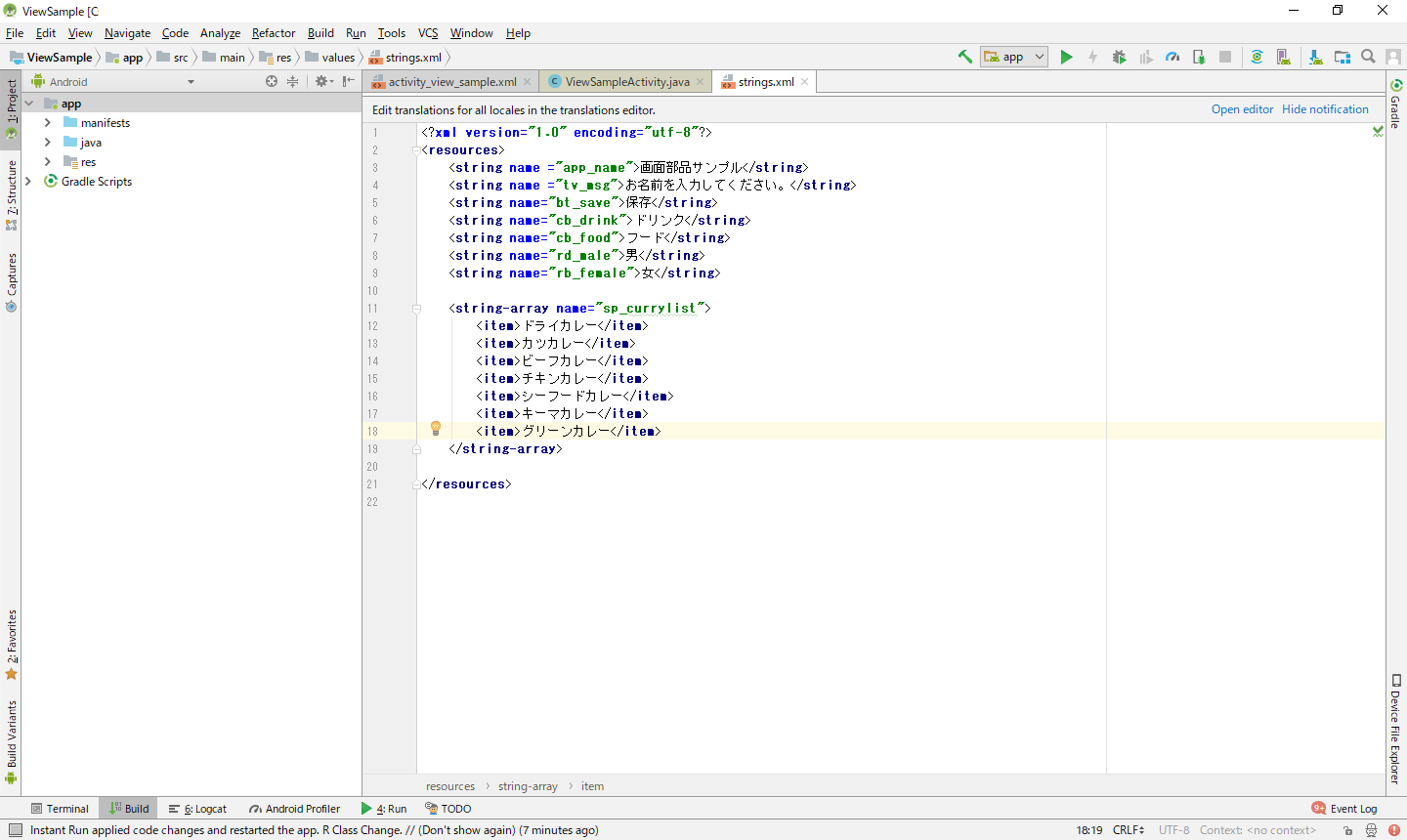Expand the Gradle Scripts node
The width and height of the screenshot is (1407, 840).
[x=28, y=182]
